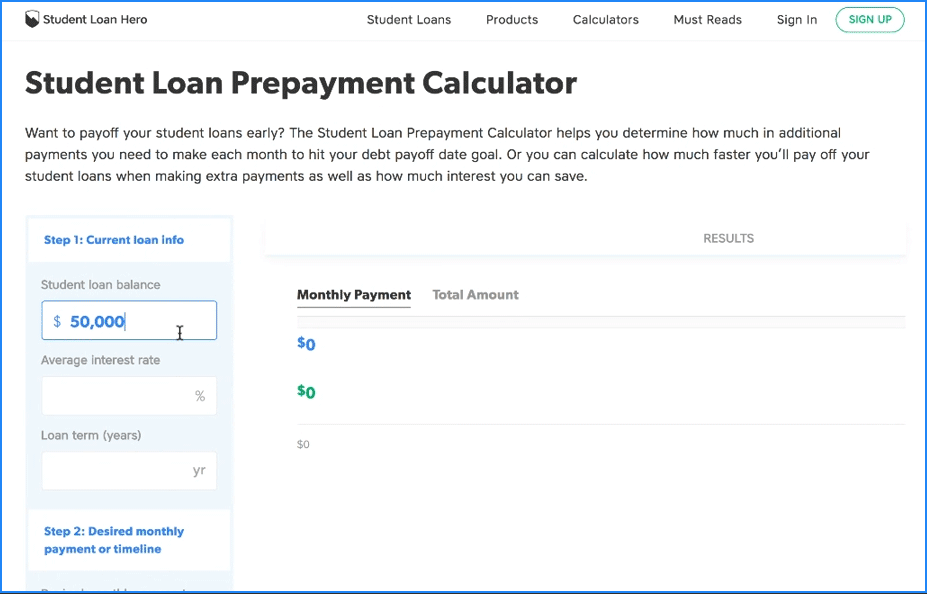The height and width of the screenshot is (594, 927).
Task: Click the Sign In link
Action: (x=797, y=20)
